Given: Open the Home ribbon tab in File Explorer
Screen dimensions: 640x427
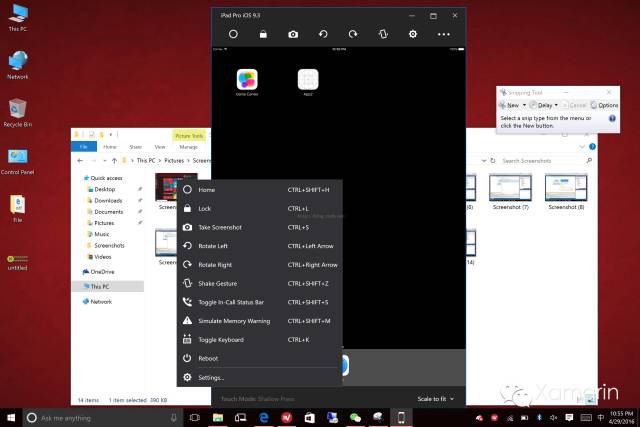Looking at the screenshot, I should coord(110,147).
